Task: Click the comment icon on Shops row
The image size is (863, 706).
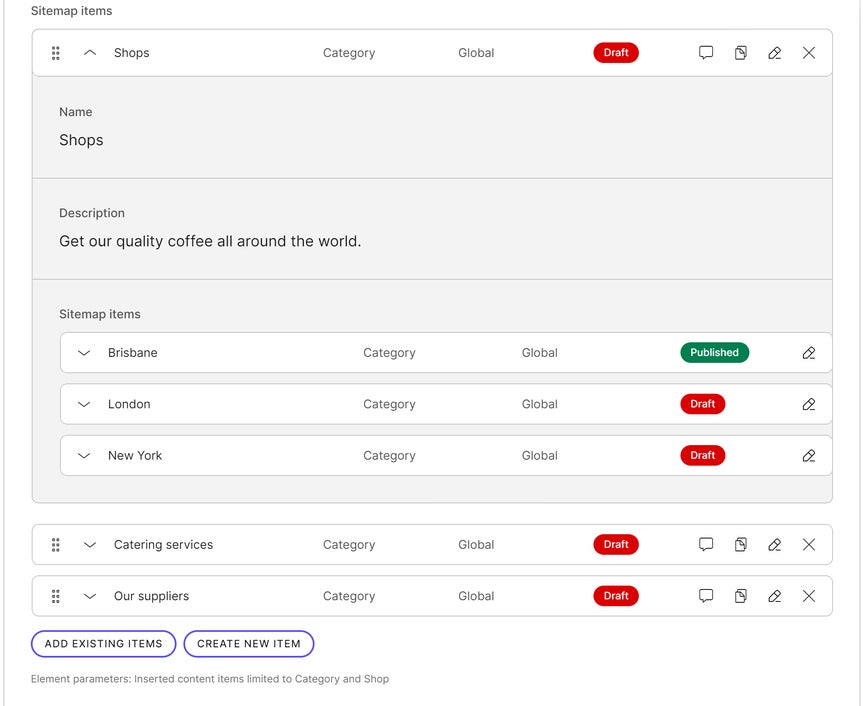Action: click(x=706, y=53)
